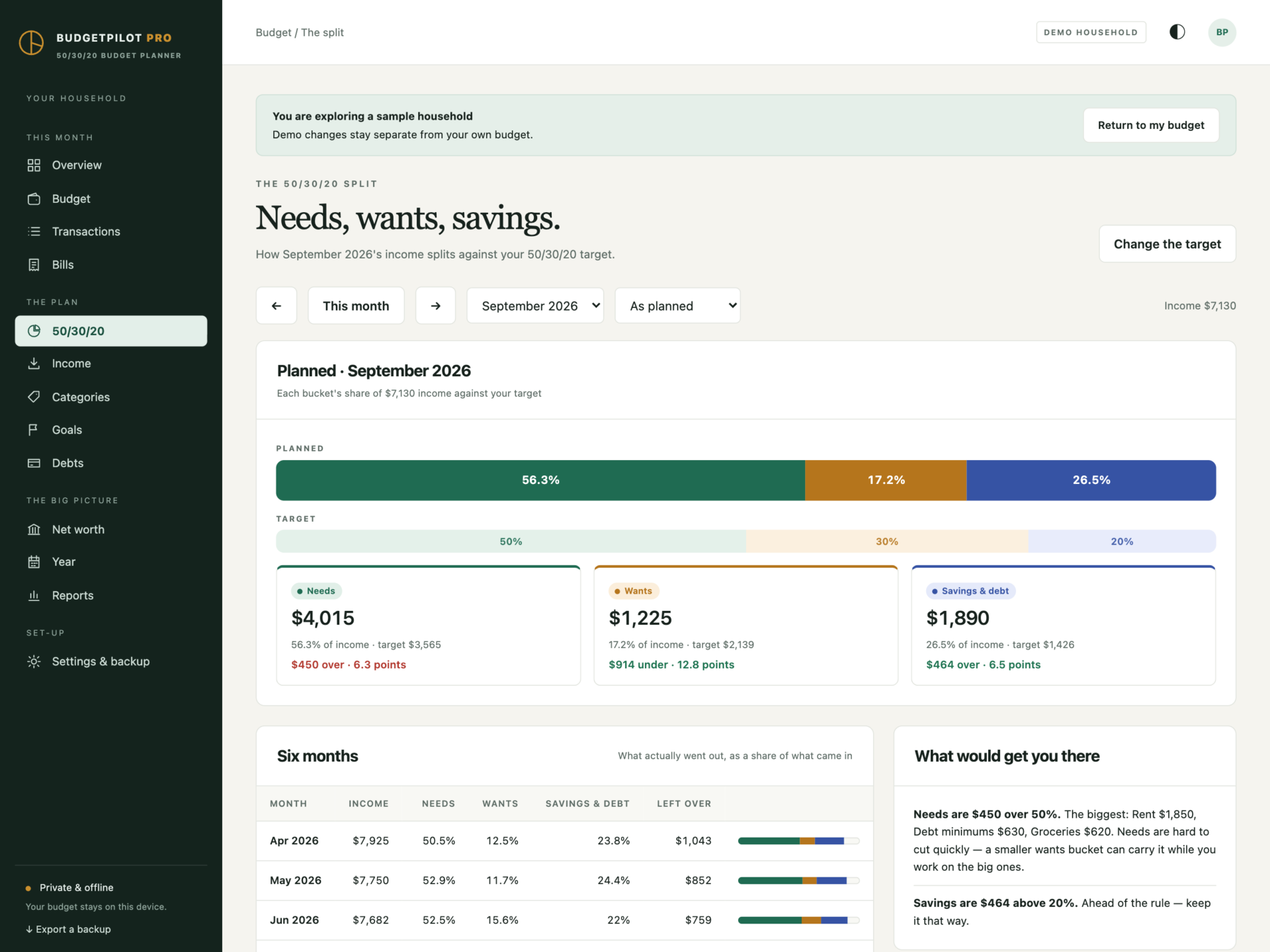Click the Apr 2026 table row
This screenshot has height=952, width=1270.
click(565, 841)
